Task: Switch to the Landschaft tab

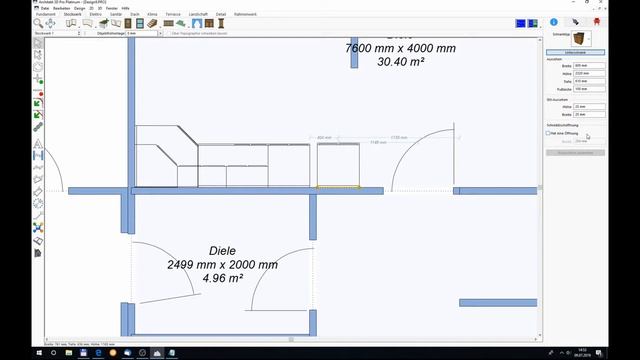Action: [198, 14]
